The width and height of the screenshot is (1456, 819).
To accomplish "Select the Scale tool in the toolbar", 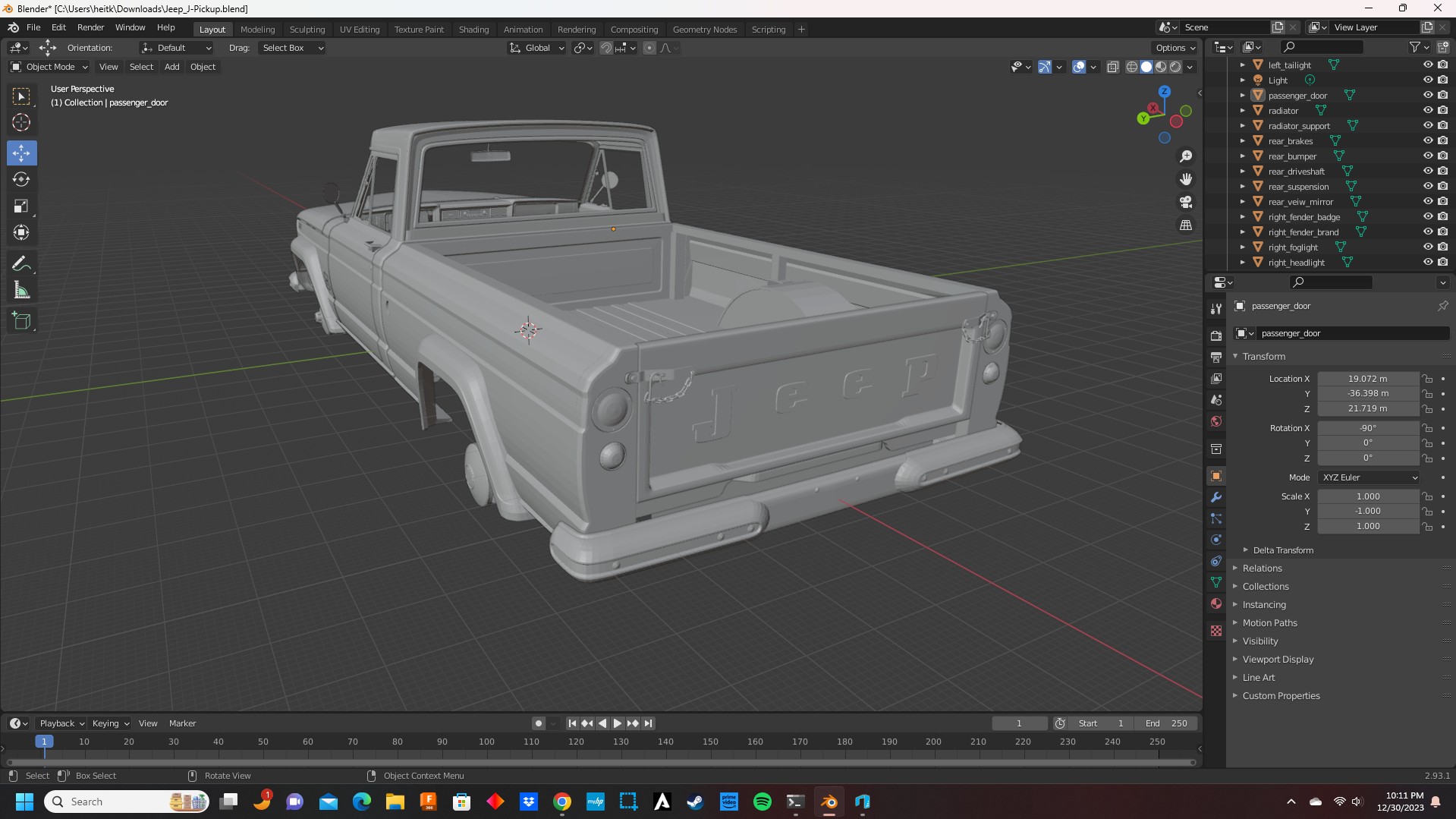I will (x=21, y=206).
